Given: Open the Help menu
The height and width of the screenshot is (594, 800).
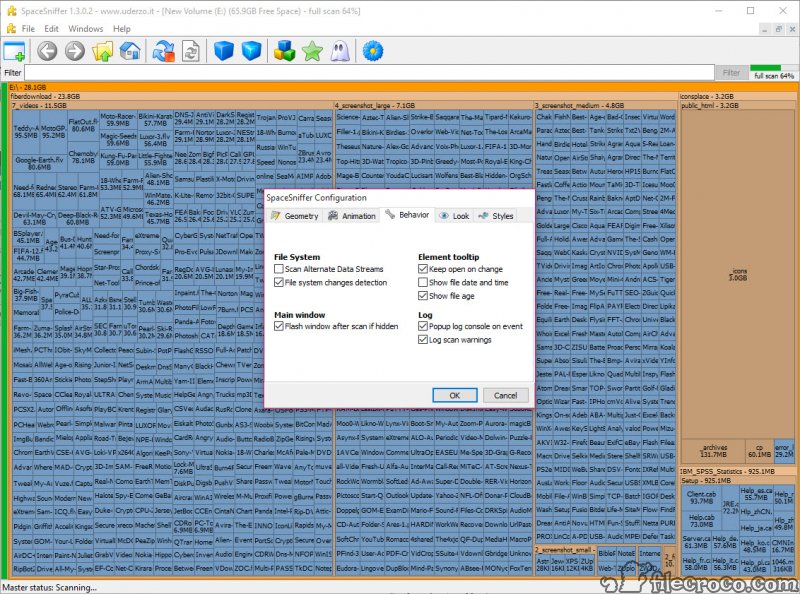Looking at the screenshot, I should (x=121, y=29).
